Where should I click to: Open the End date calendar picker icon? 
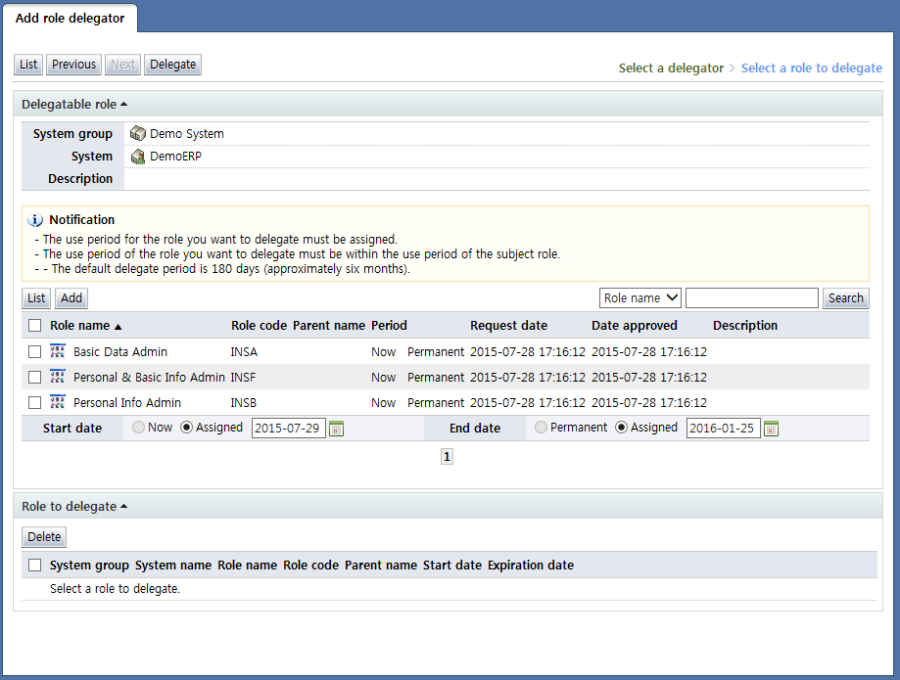(x=771, y=429)
